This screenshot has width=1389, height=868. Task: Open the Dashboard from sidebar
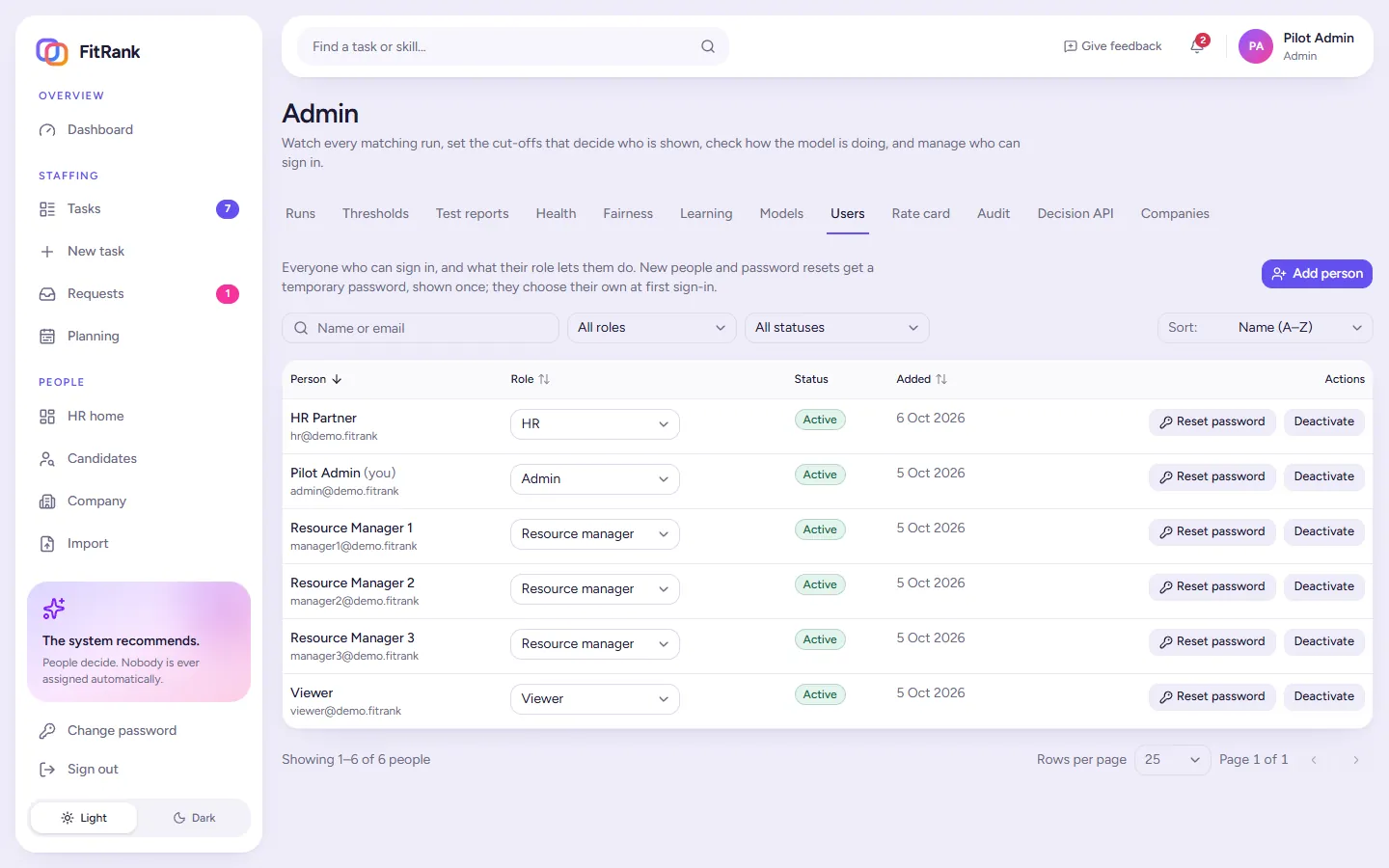click(139, 129)
